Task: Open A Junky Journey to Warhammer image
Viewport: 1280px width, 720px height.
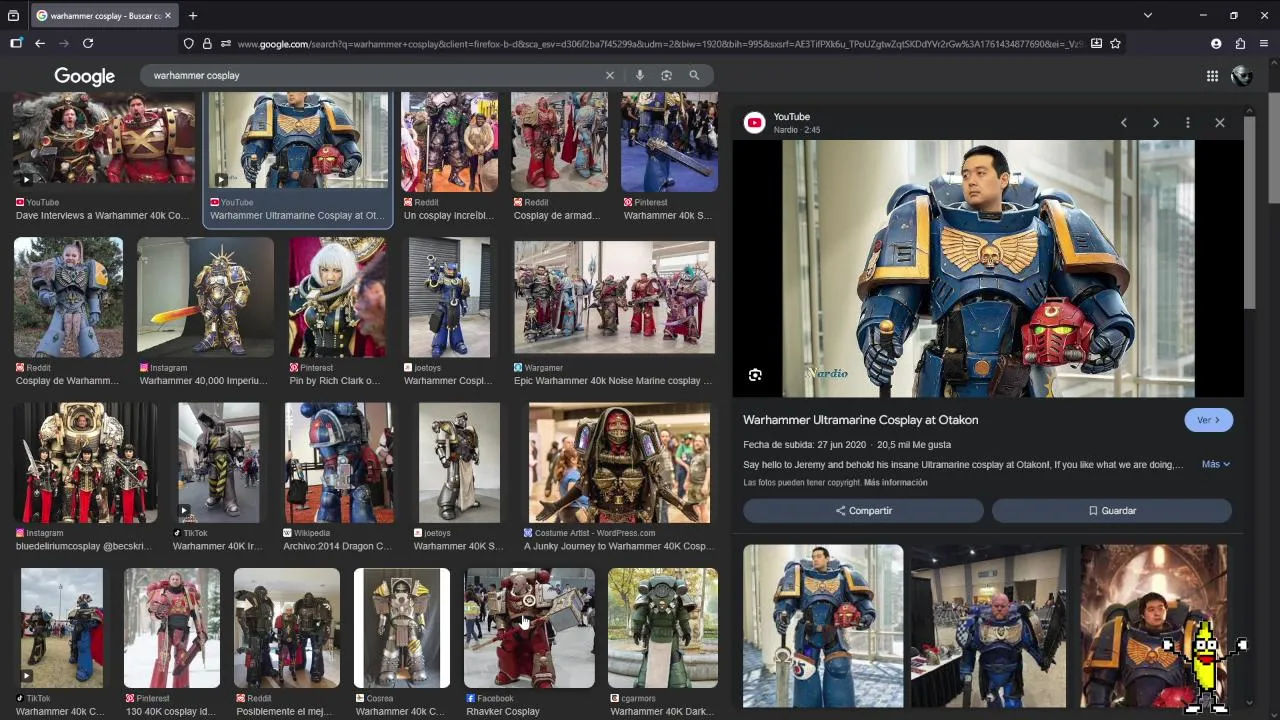Action: [x=619, y=462]
